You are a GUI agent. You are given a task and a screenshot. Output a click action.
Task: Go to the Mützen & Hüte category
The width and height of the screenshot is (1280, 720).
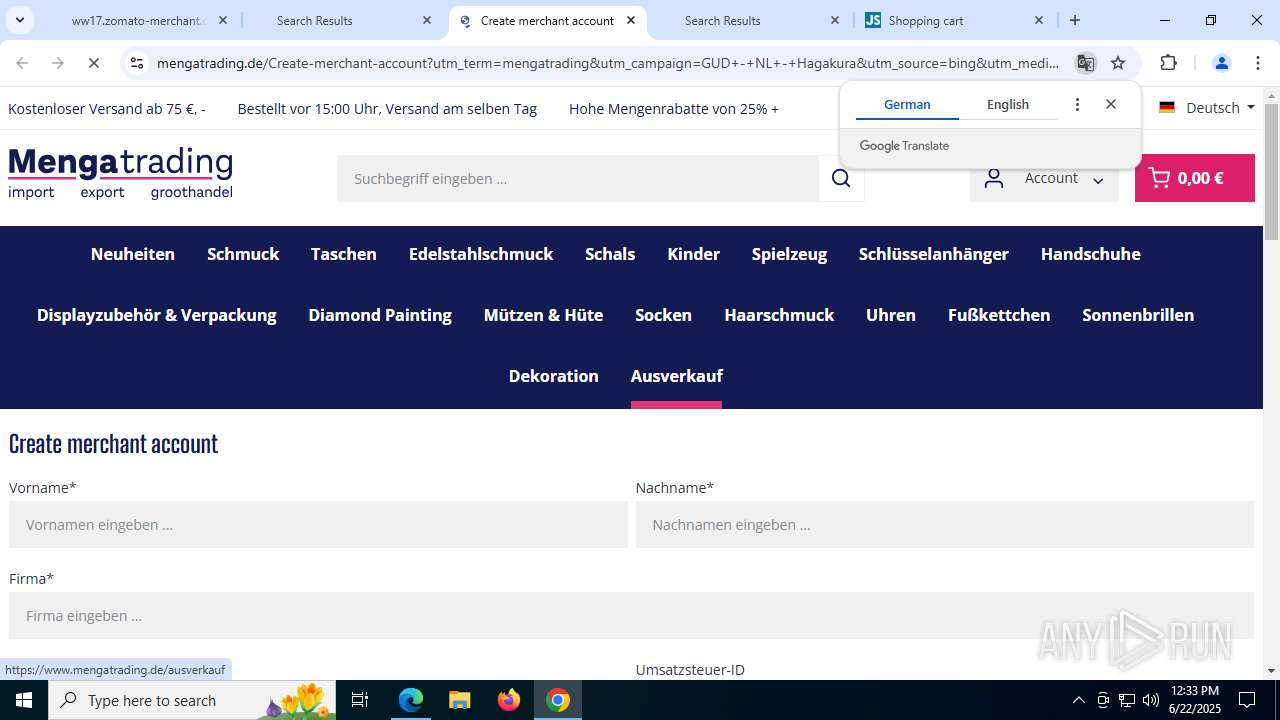543,315
